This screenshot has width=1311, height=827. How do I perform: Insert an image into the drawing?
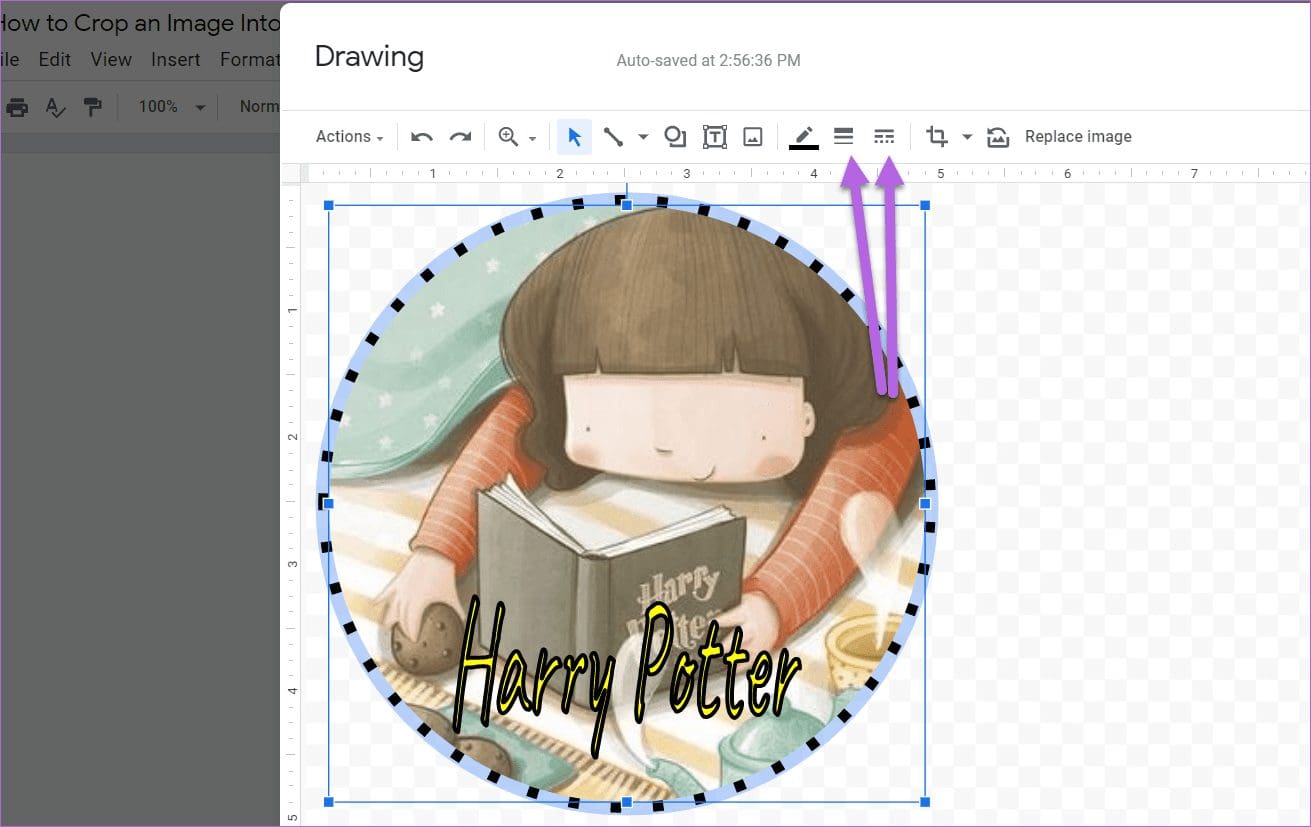coord(753,136)
